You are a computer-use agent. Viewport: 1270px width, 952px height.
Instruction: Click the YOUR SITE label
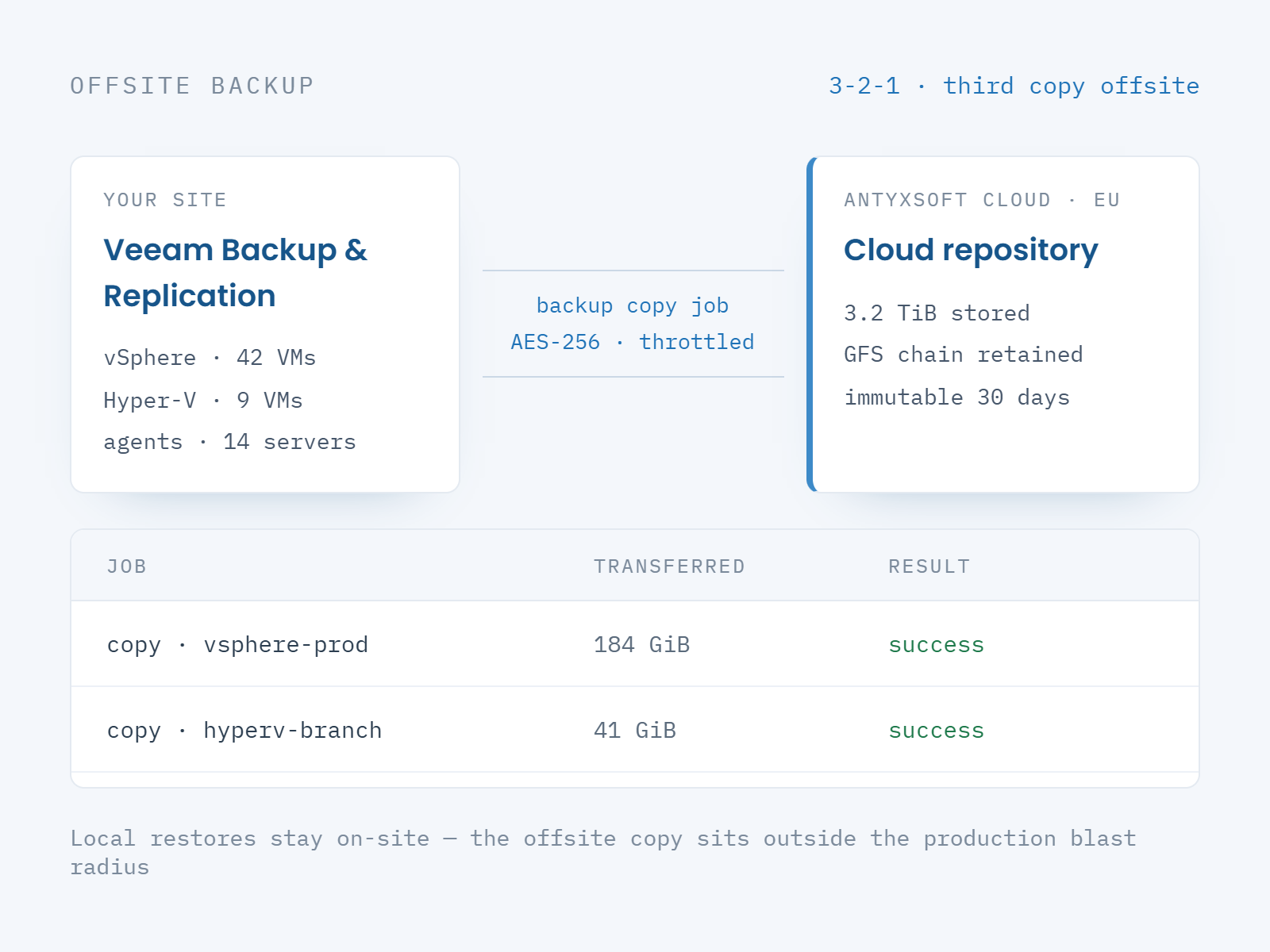click(x=165, y=200)
